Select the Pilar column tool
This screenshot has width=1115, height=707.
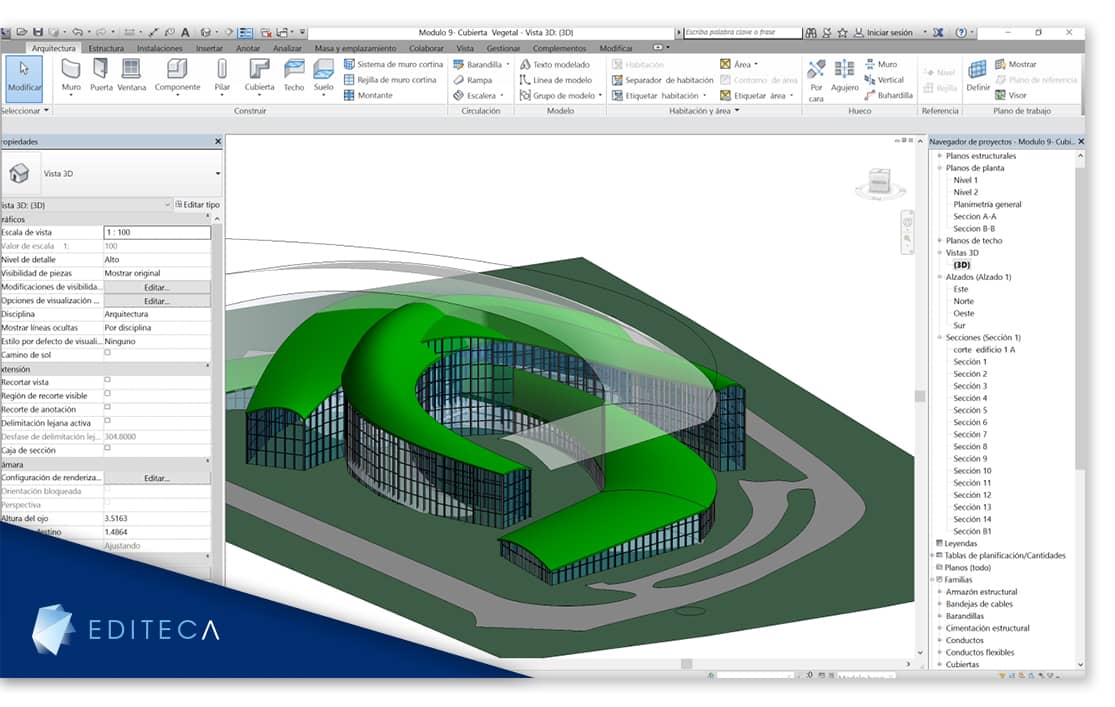click(222, 76)
